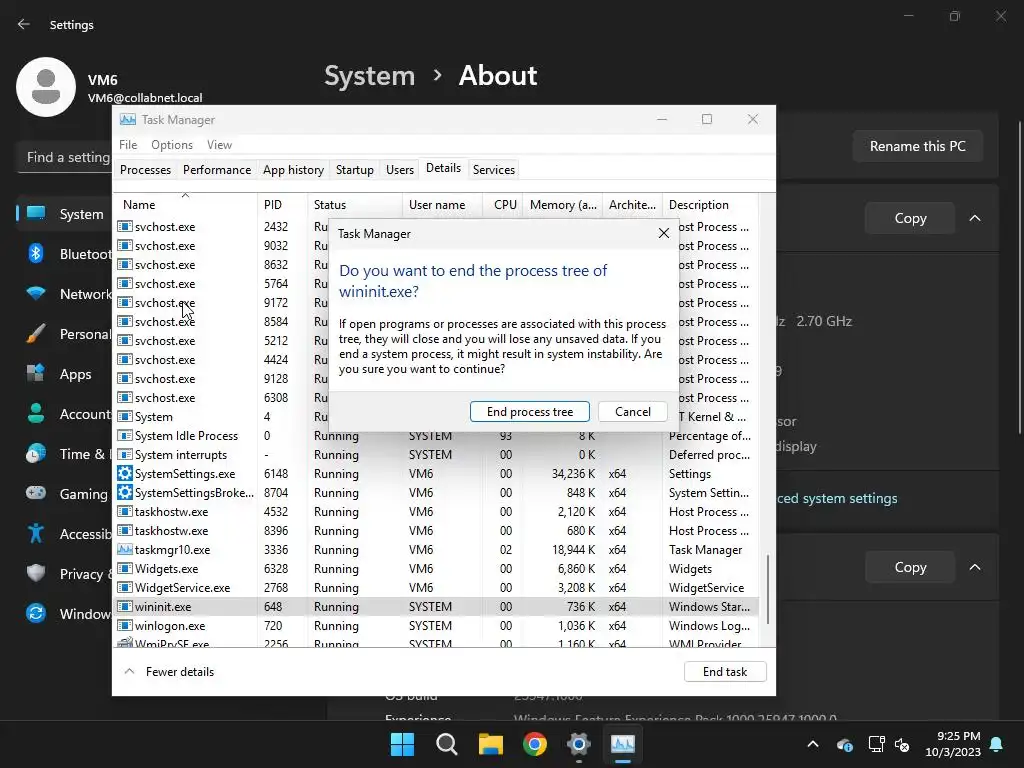
Task: Click the Task Manager title bar icon
Action: click(128, 120)
